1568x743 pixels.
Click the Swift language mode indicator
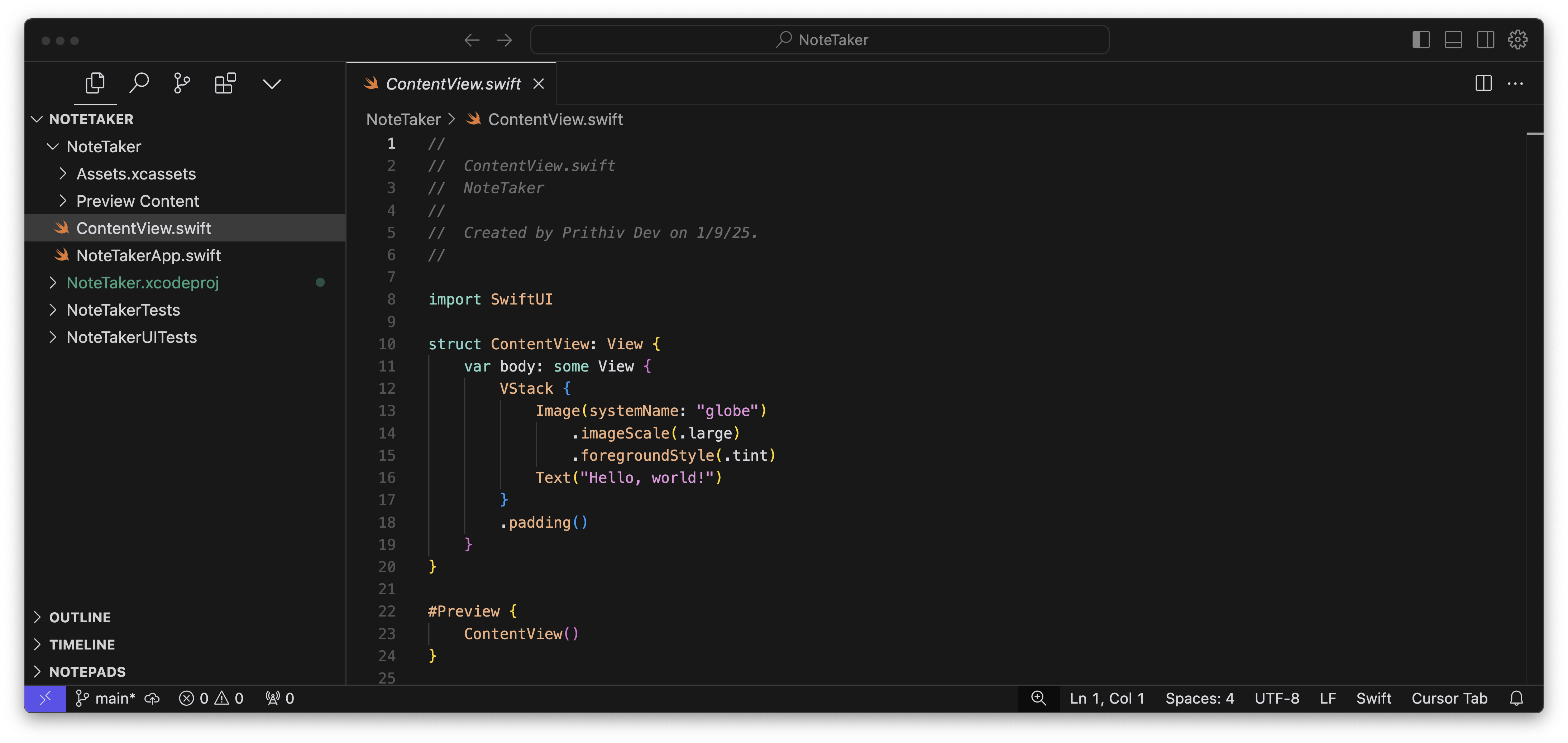1374,699
